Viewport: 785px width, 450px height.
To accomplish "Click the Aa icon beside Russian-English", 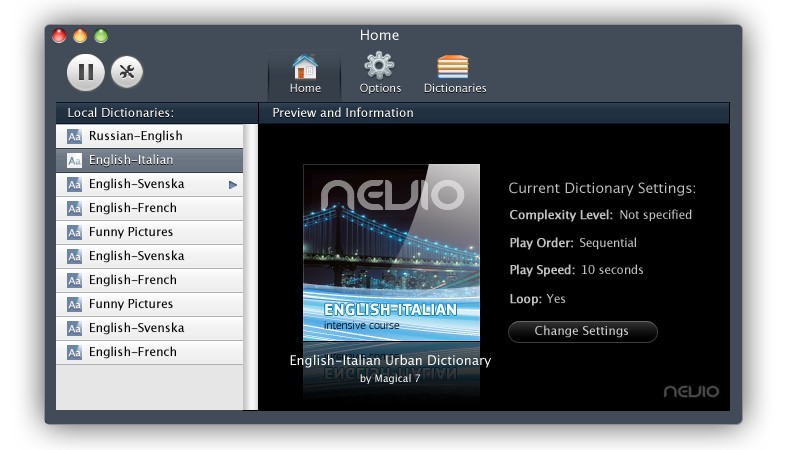I will [74, 136].
